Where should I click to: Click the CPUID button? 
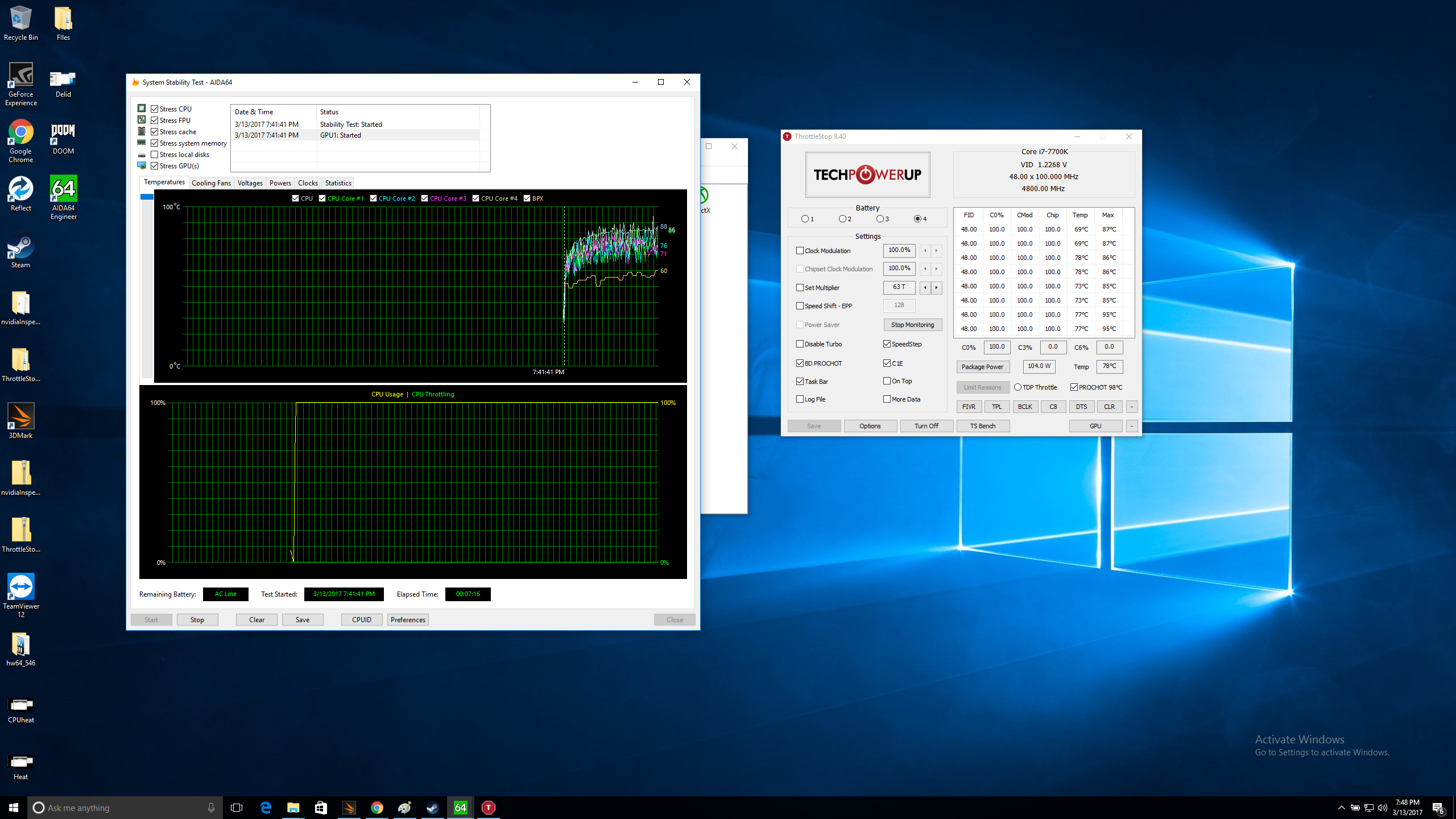tap(362, 620)
